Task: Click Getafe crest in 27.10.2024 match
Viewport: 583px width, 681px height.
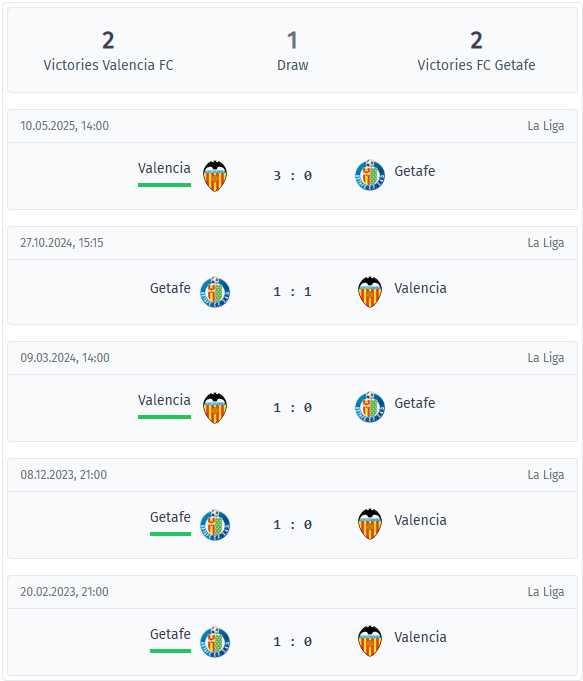Action: coord(215,292)
